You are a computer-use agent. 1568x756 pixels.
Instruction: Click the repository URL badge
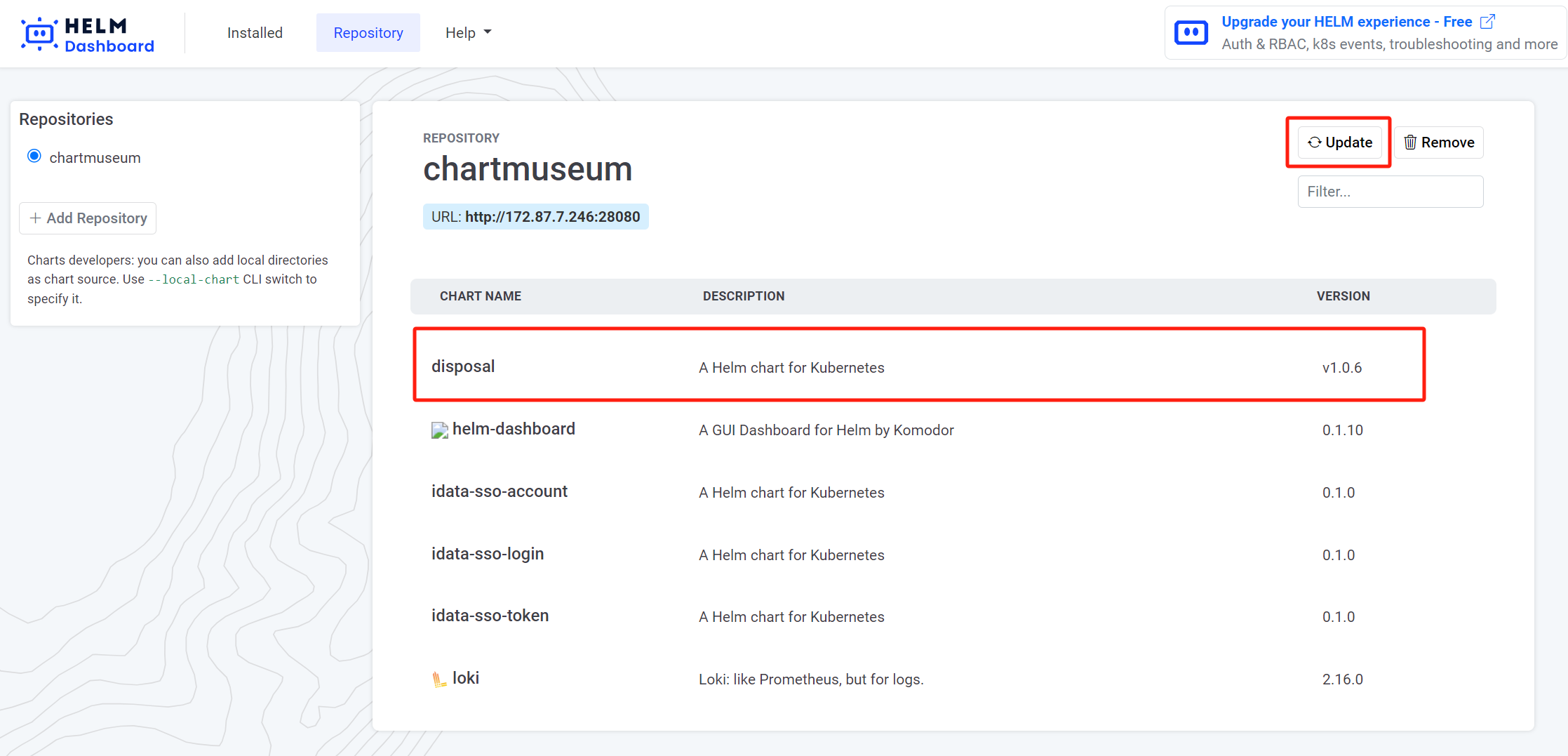(x=535, y=216)
